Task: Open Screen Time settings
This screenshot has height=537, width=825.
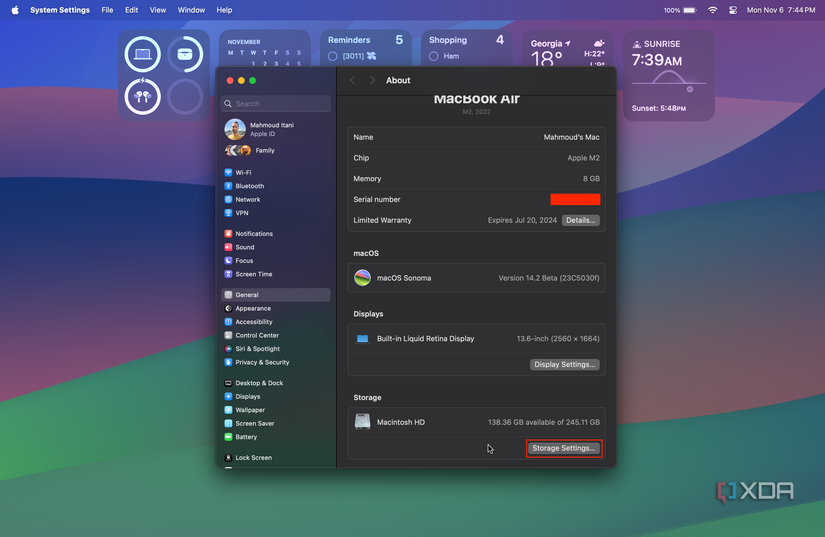Action: click(276, 274)
